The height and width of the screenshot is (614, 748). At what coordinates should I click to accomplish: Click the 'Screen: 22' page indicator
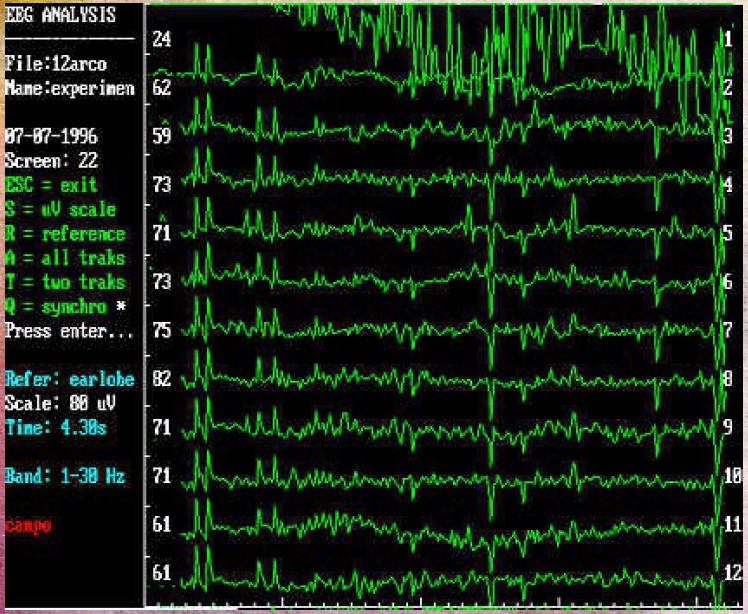51,161
